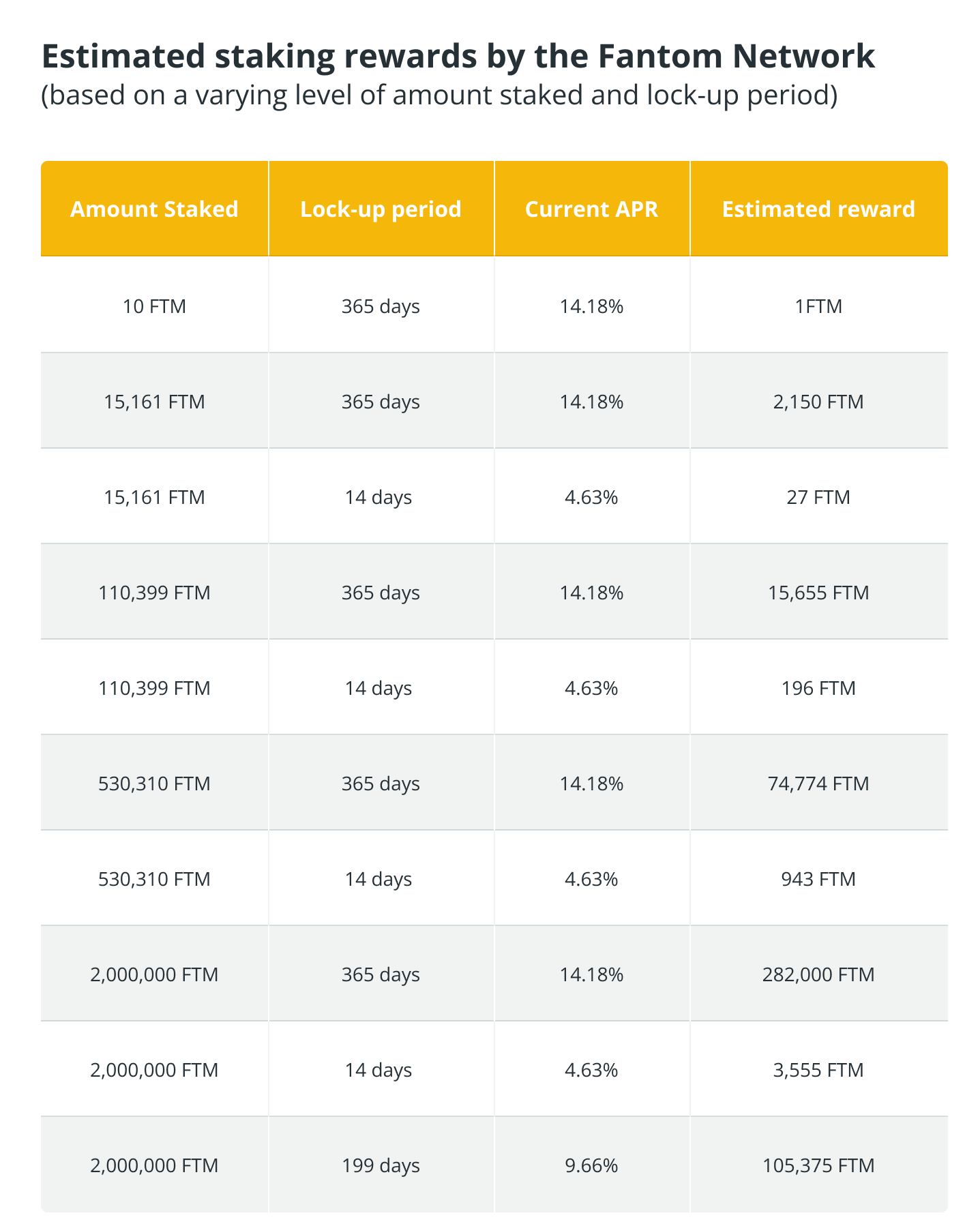Click the Amount Staked column header
The width and height of the screenshot is (980, 1224).
click(x=154, y=209)
